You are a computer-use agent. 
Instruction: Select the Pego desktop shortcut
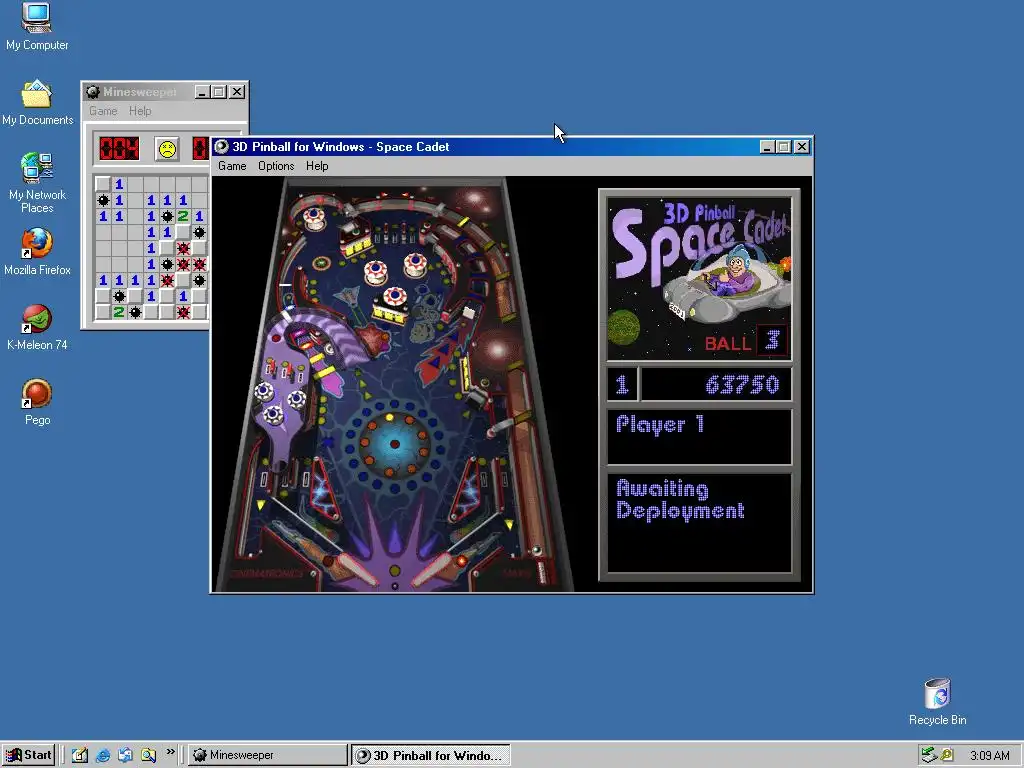coord(37,402)
